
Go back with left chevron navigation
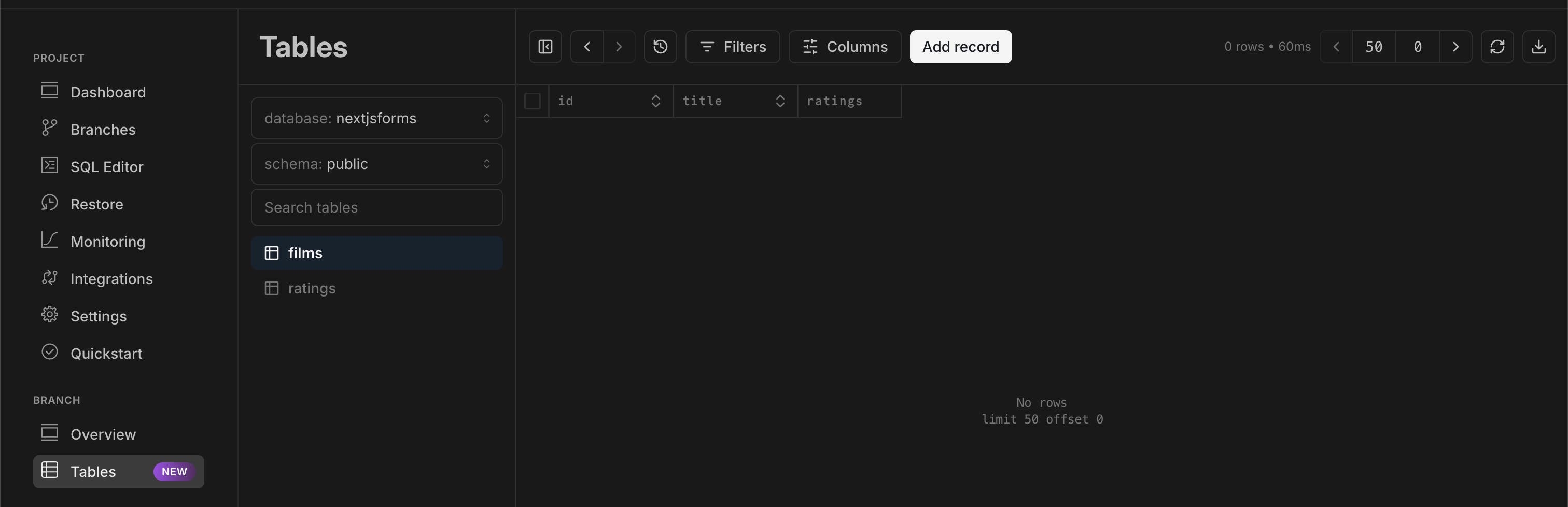click(587, 47)
